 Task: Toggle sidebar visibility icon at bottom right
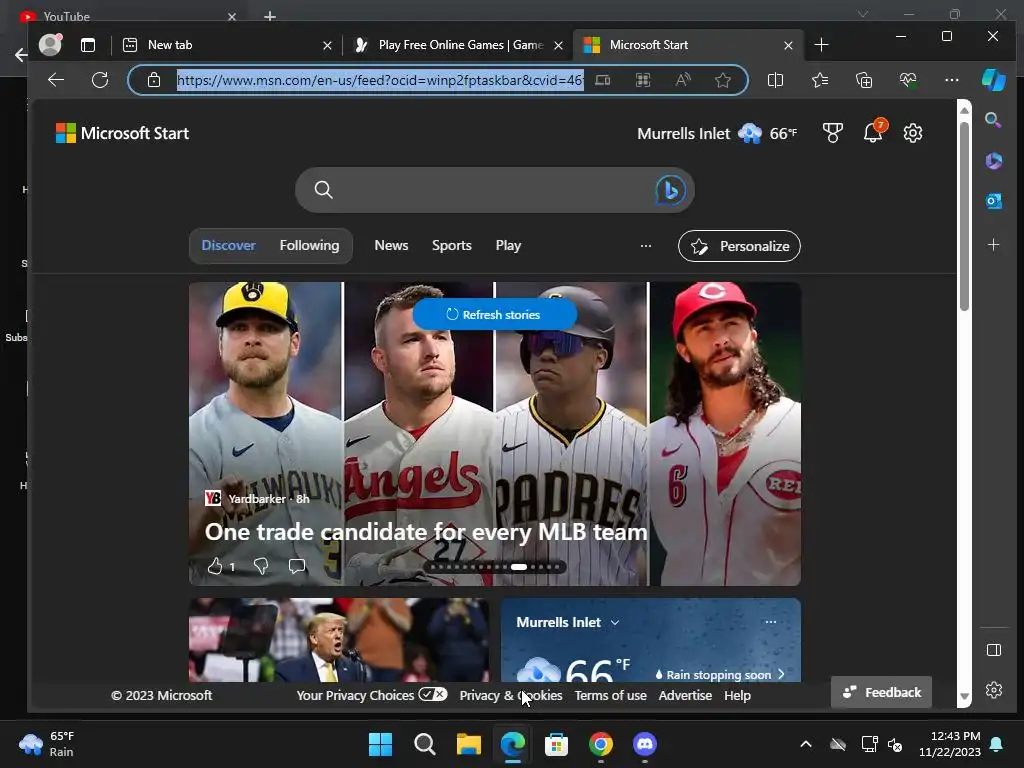tap(993, 650)
